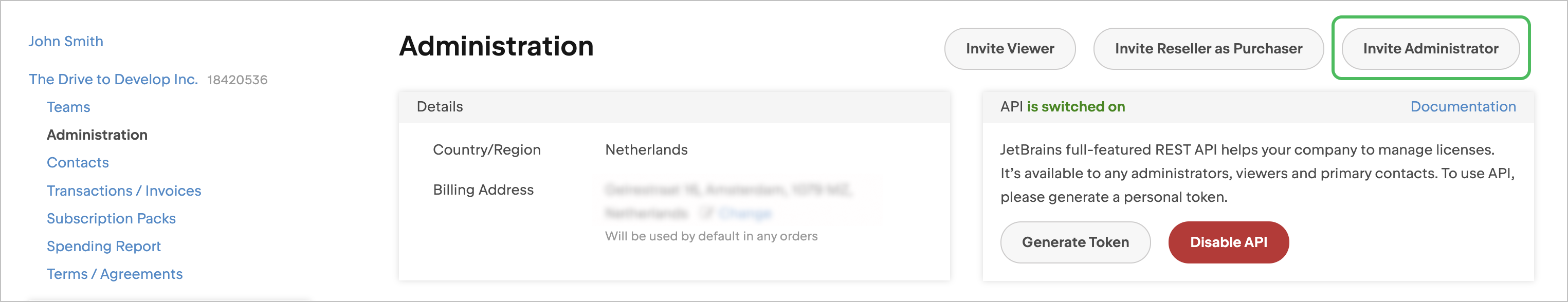Disable API with the red button

(x=1228, y=242)
